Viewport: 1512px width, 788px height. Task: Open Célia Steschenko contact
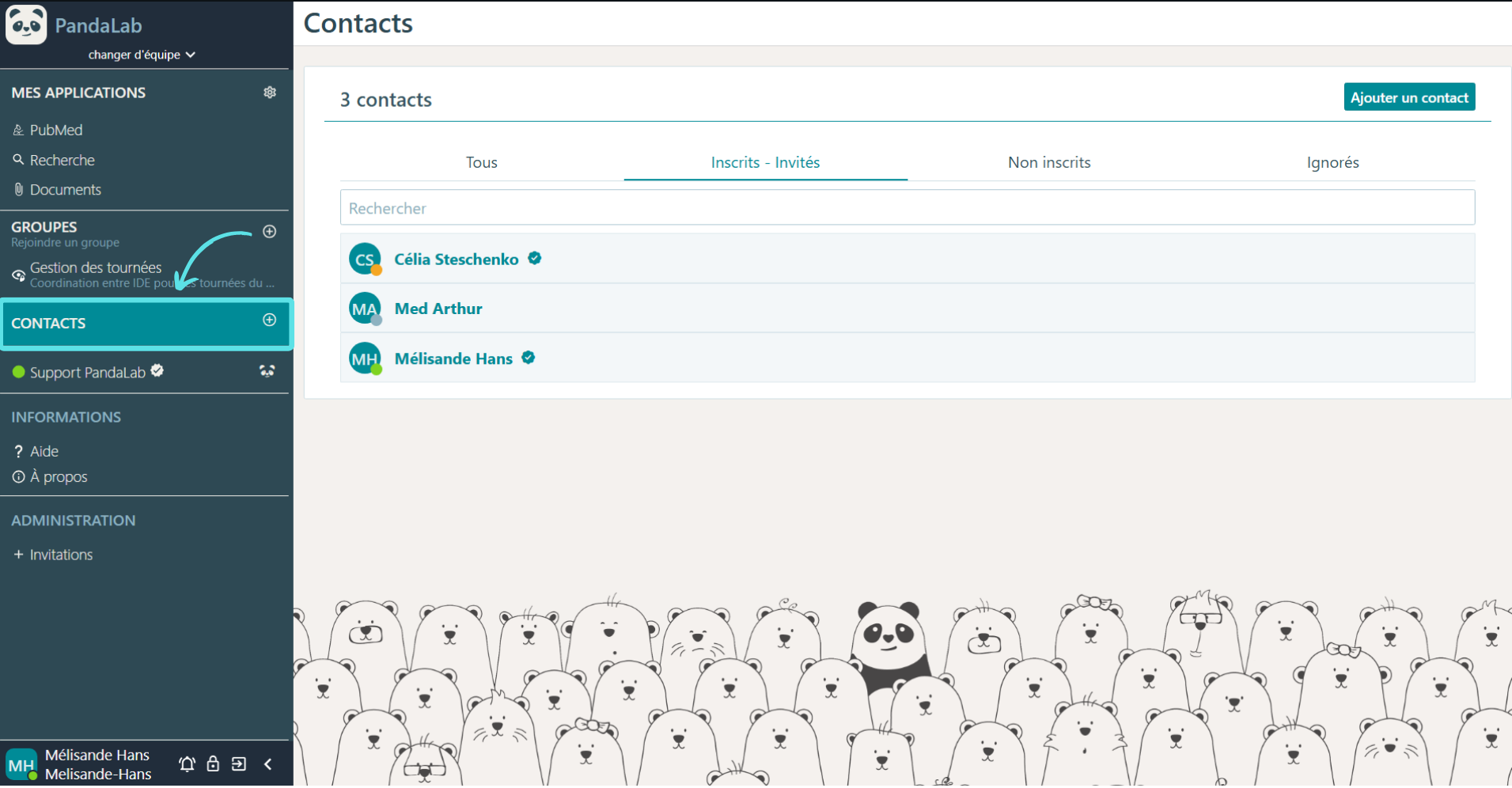(x=908, y=259)
